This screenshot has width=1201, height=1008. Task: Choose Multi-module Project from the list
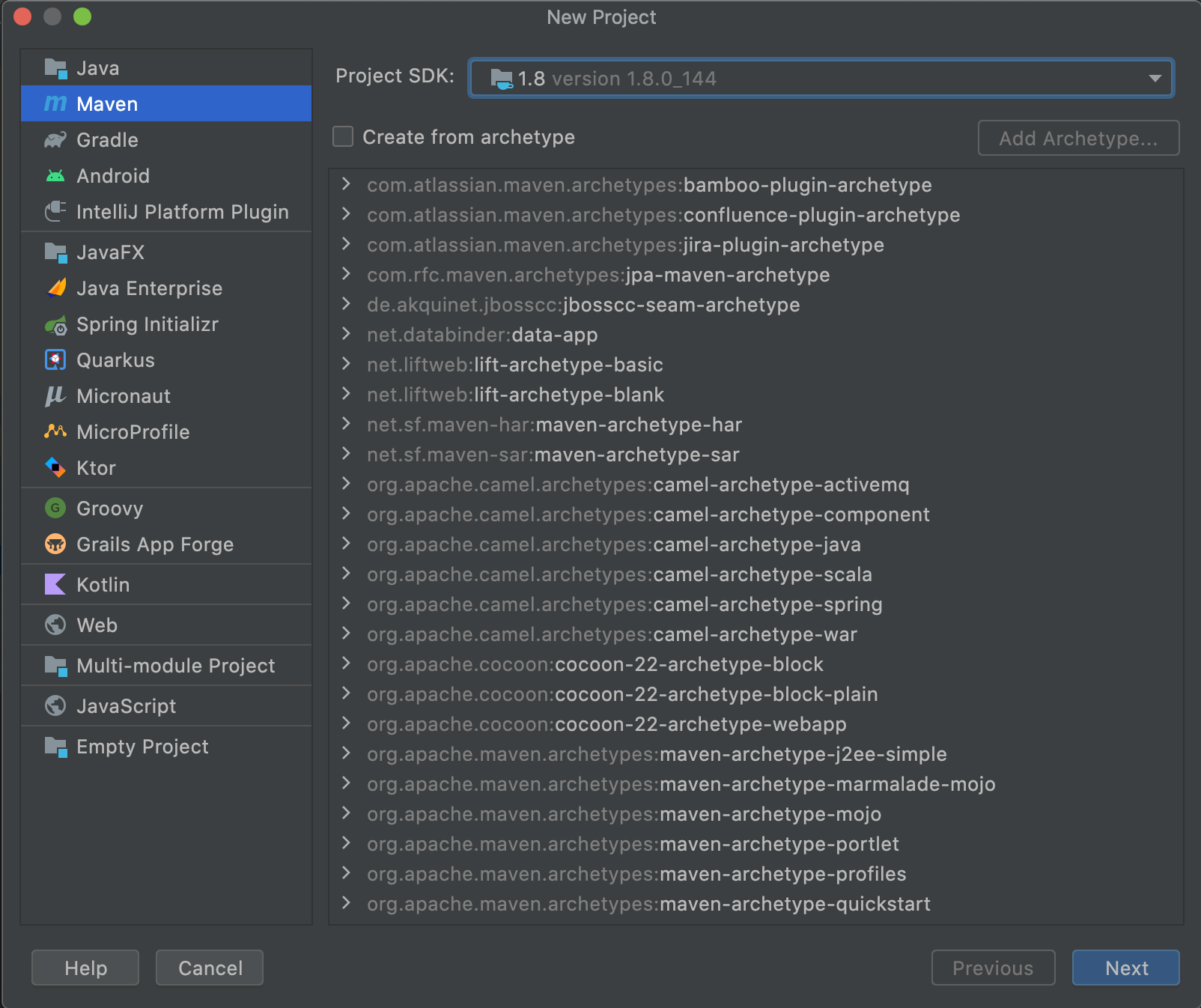[166, 666]
